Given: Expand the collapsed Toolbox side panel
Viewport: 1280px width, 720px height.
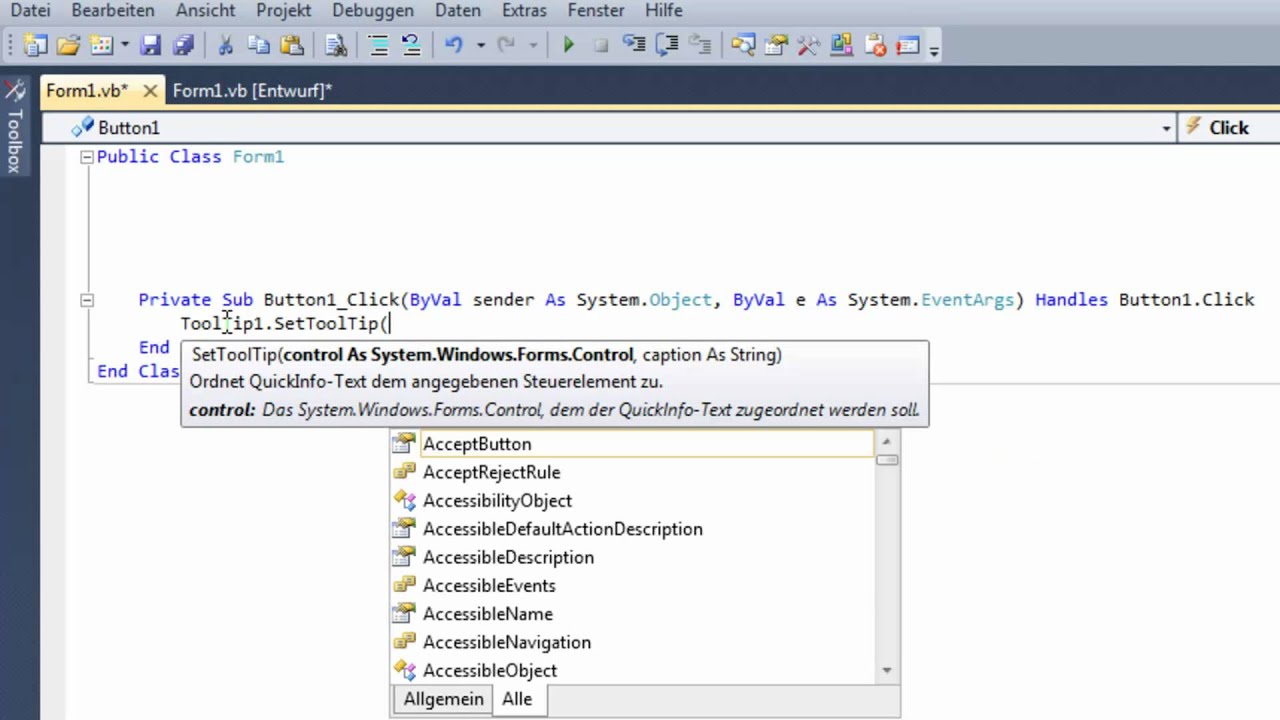Looking at the screenshot, I should pos(15,128).
